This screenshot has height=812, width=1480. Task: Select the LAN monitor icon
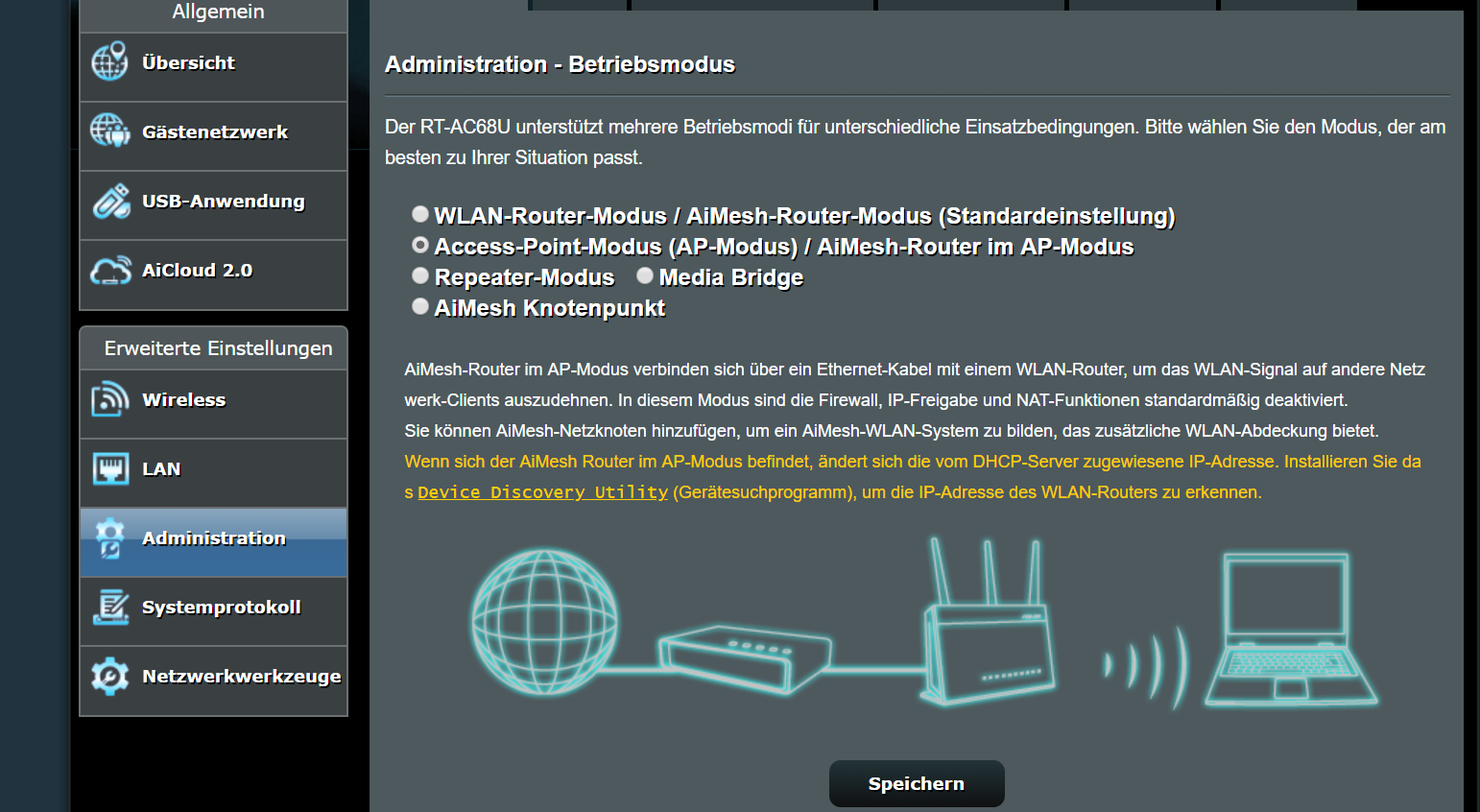[x=110, y=469]
